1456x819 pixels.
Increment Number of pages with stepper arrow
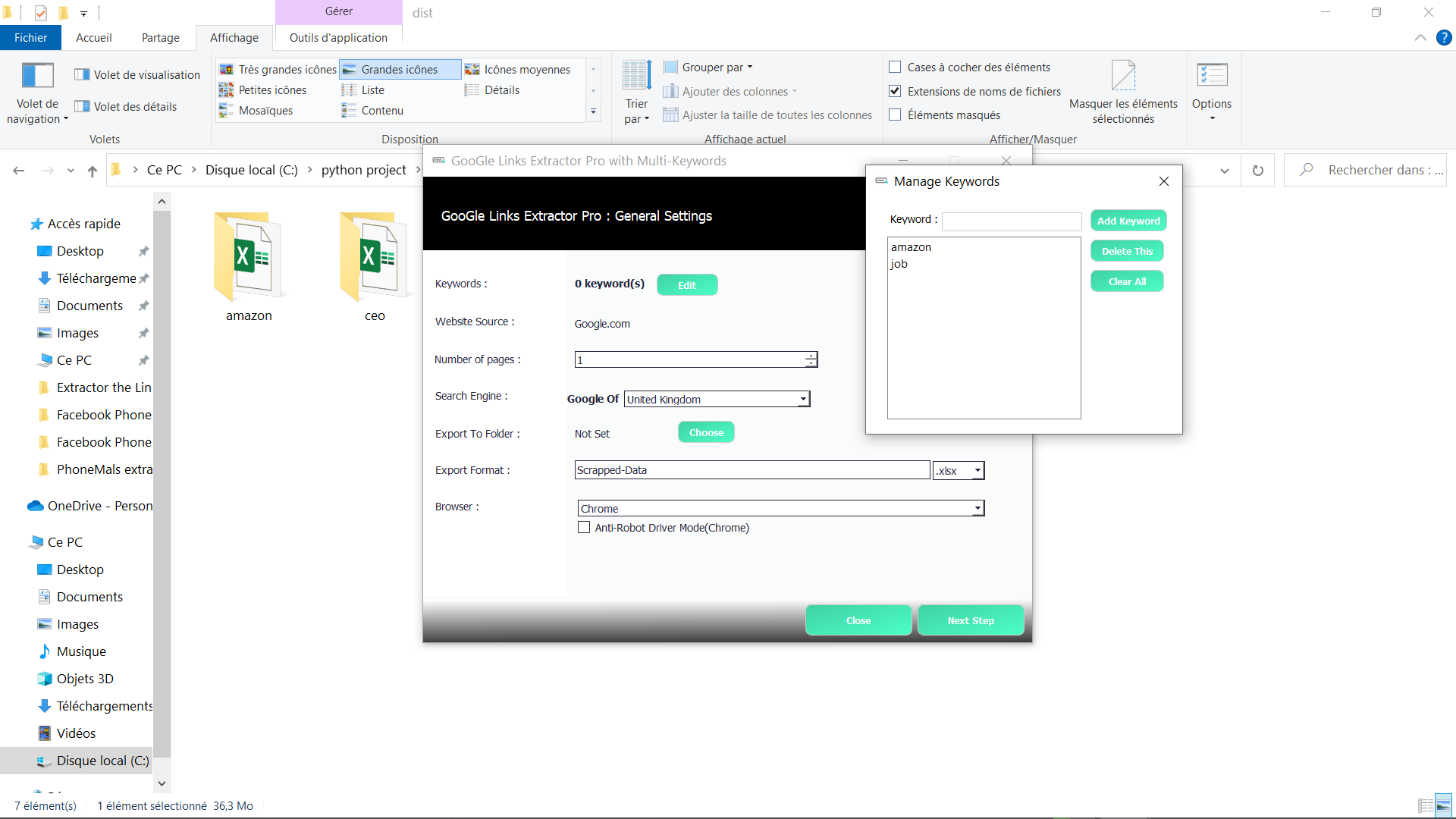[811, 356]
